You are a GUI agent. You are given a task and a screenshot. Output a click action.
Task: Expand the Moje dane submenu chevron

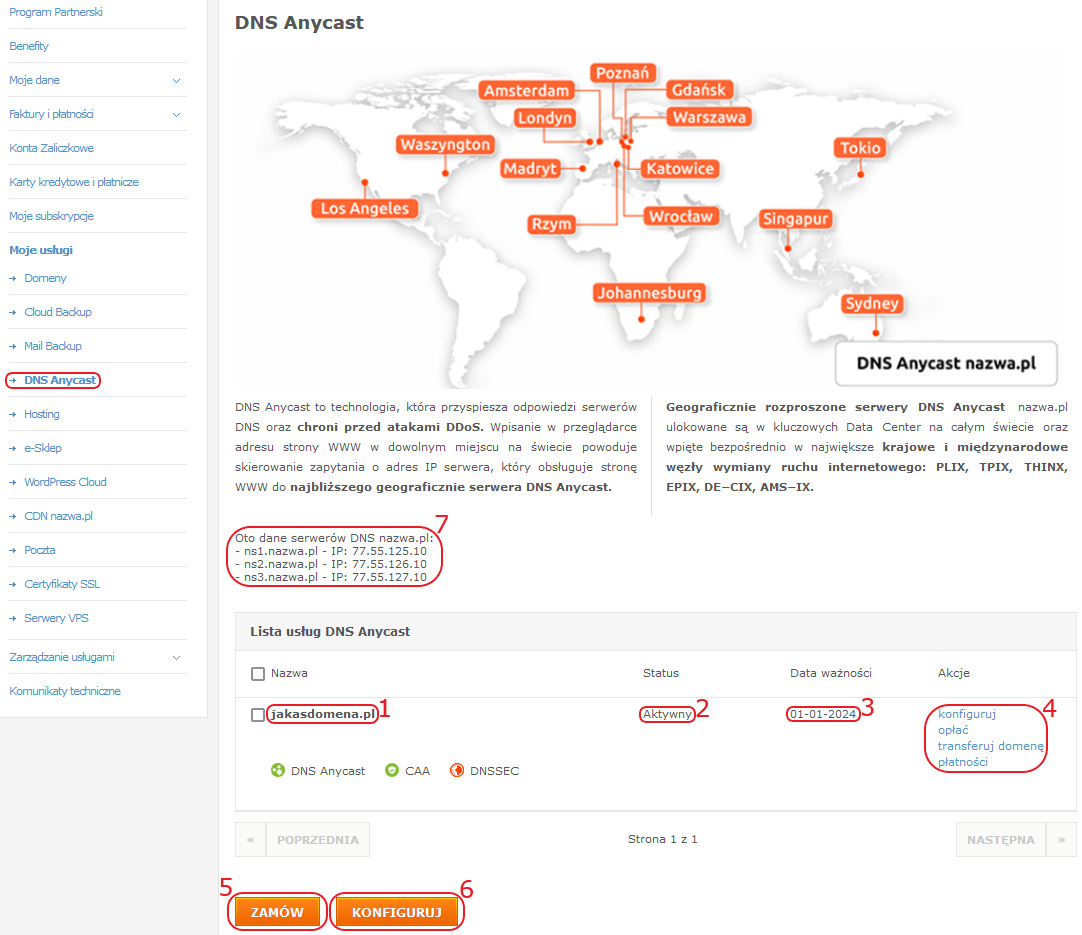(x=177, y=81)
